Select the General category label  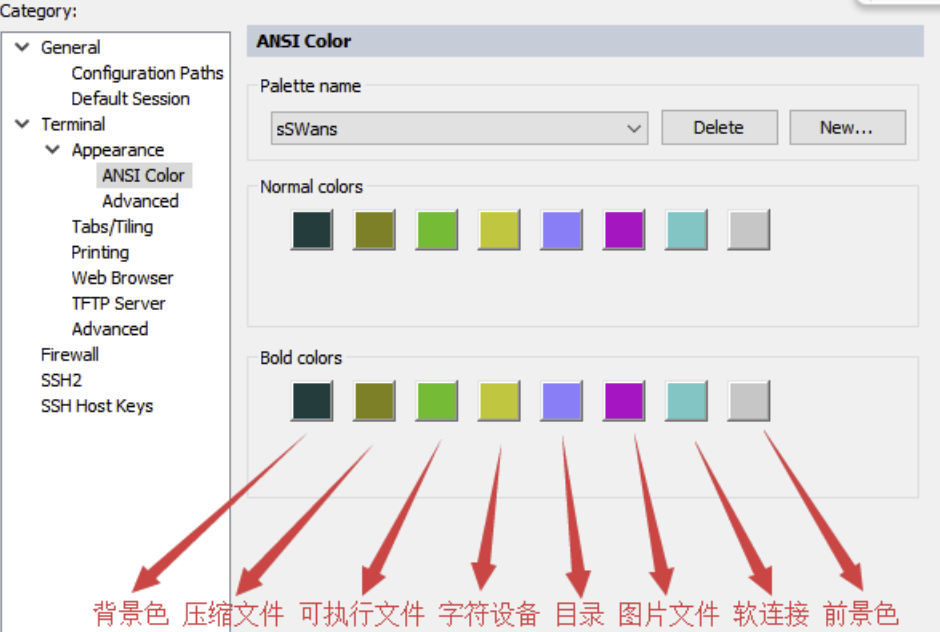70,47
